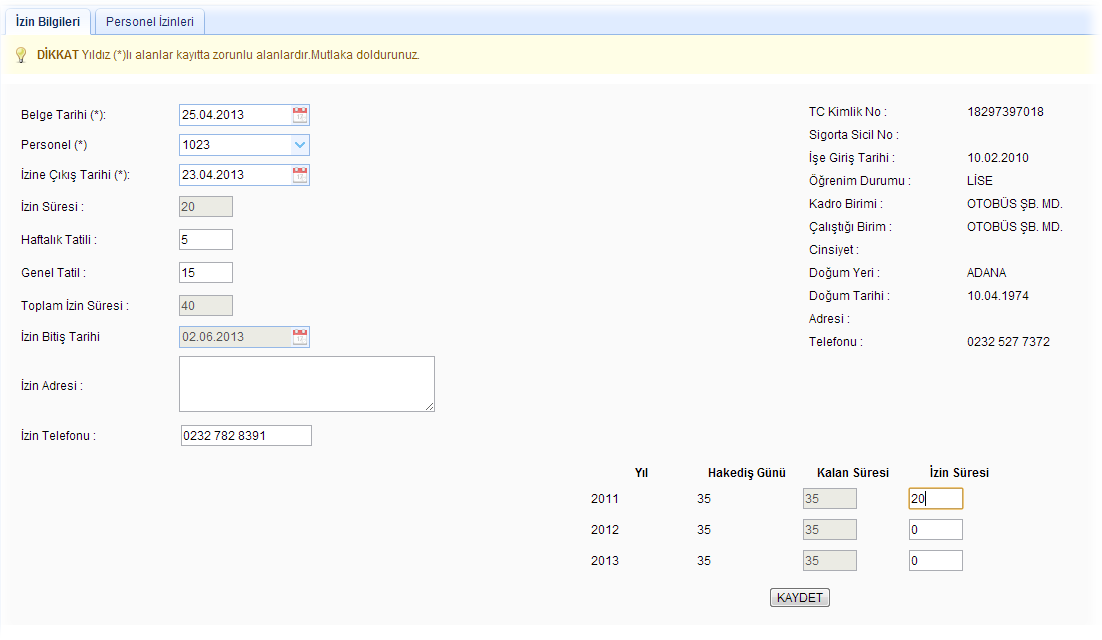Click the İzin Bitiş Tarihi calendar icon
Screen dimensions: 1102x640
pyautogui.click(x=300, y=337)
